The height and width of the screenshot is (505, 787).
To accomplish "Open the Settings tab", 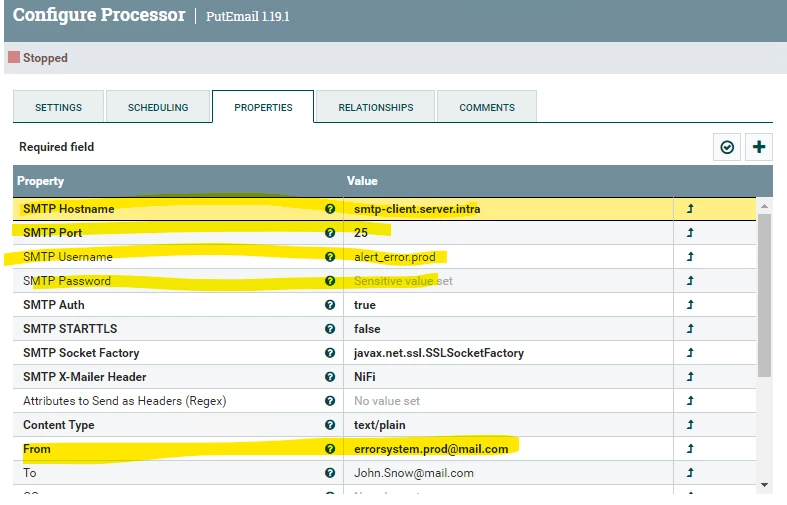I will tap(58, 107).
